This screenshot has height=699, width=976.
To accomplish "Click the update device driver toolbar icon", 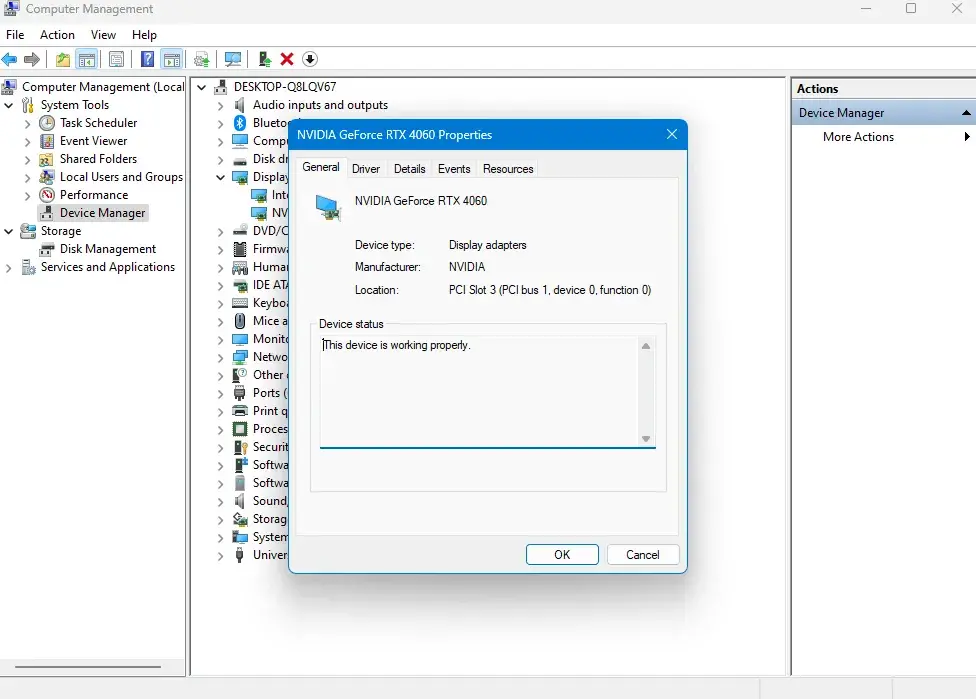I will click(264, 60).
